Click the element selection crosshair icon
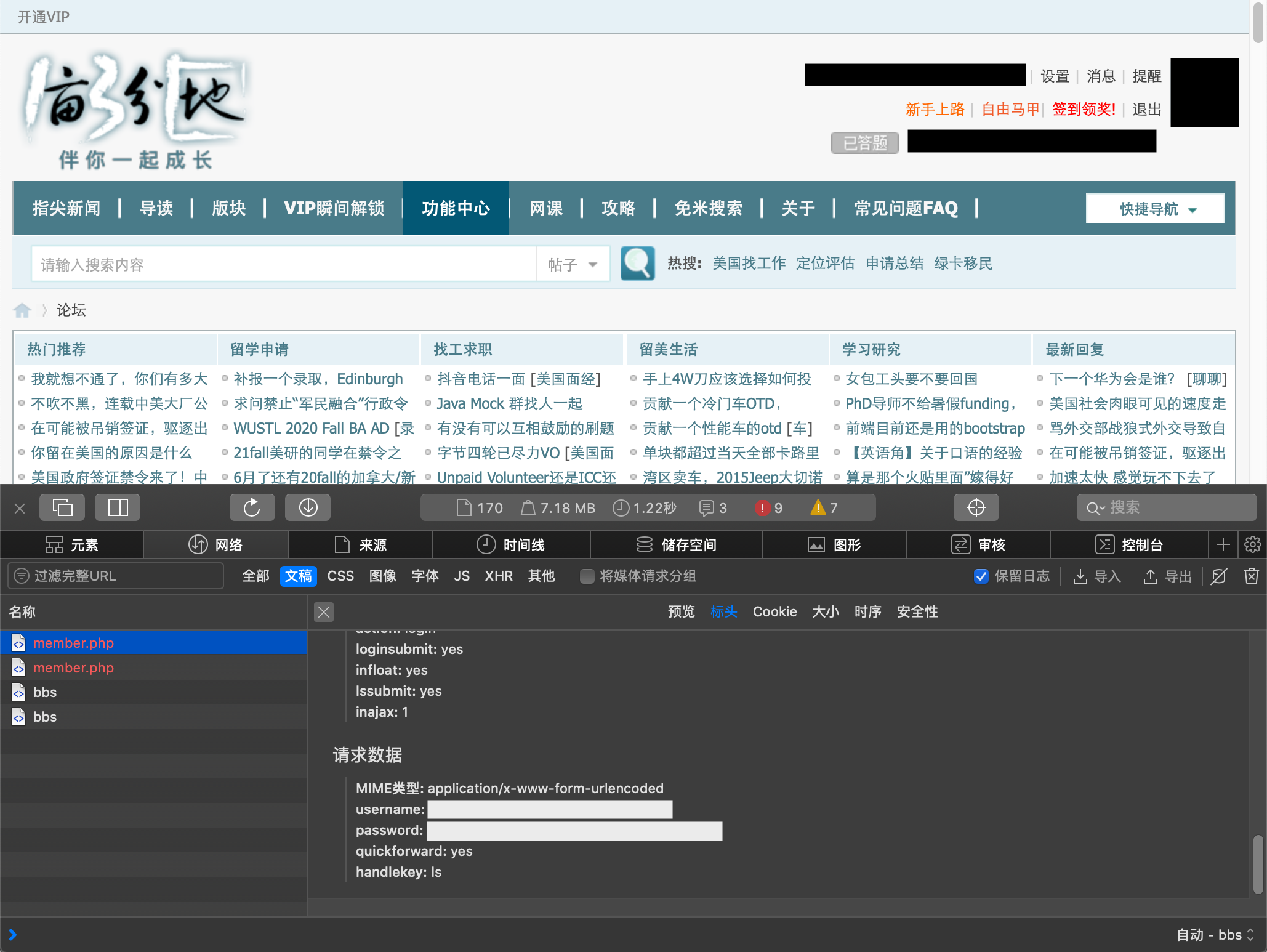 click(976, 507)
